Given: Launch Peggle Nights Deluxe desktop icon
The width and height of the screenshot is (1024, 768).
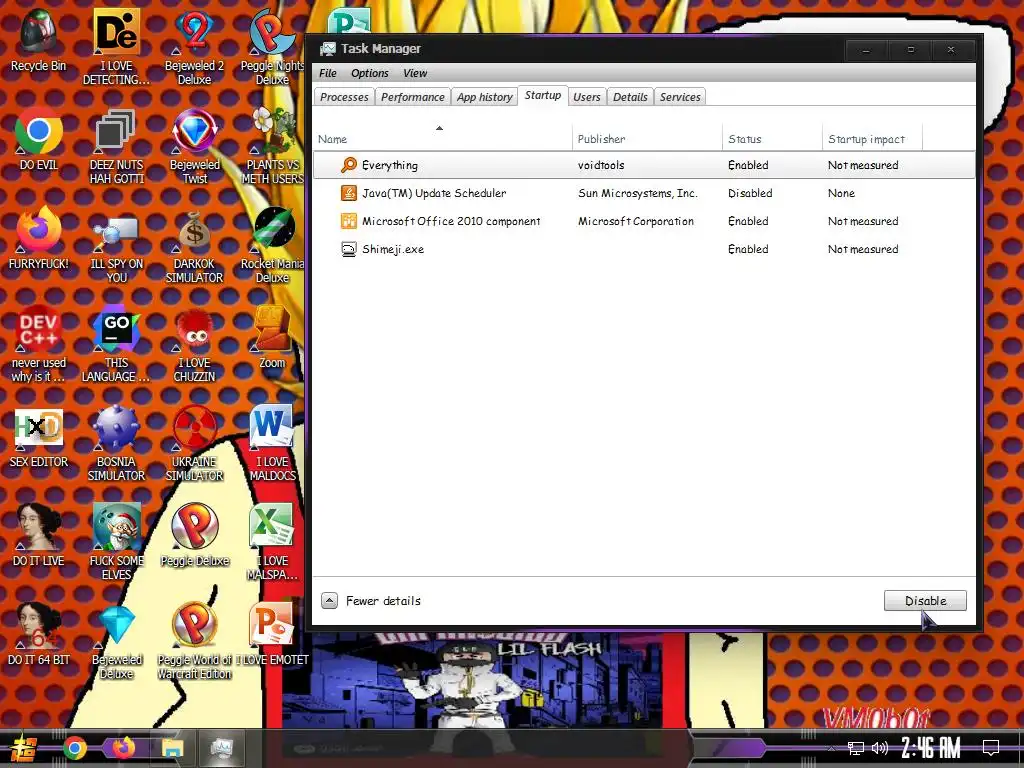Looking at the screenshot, I should point(272,47).
